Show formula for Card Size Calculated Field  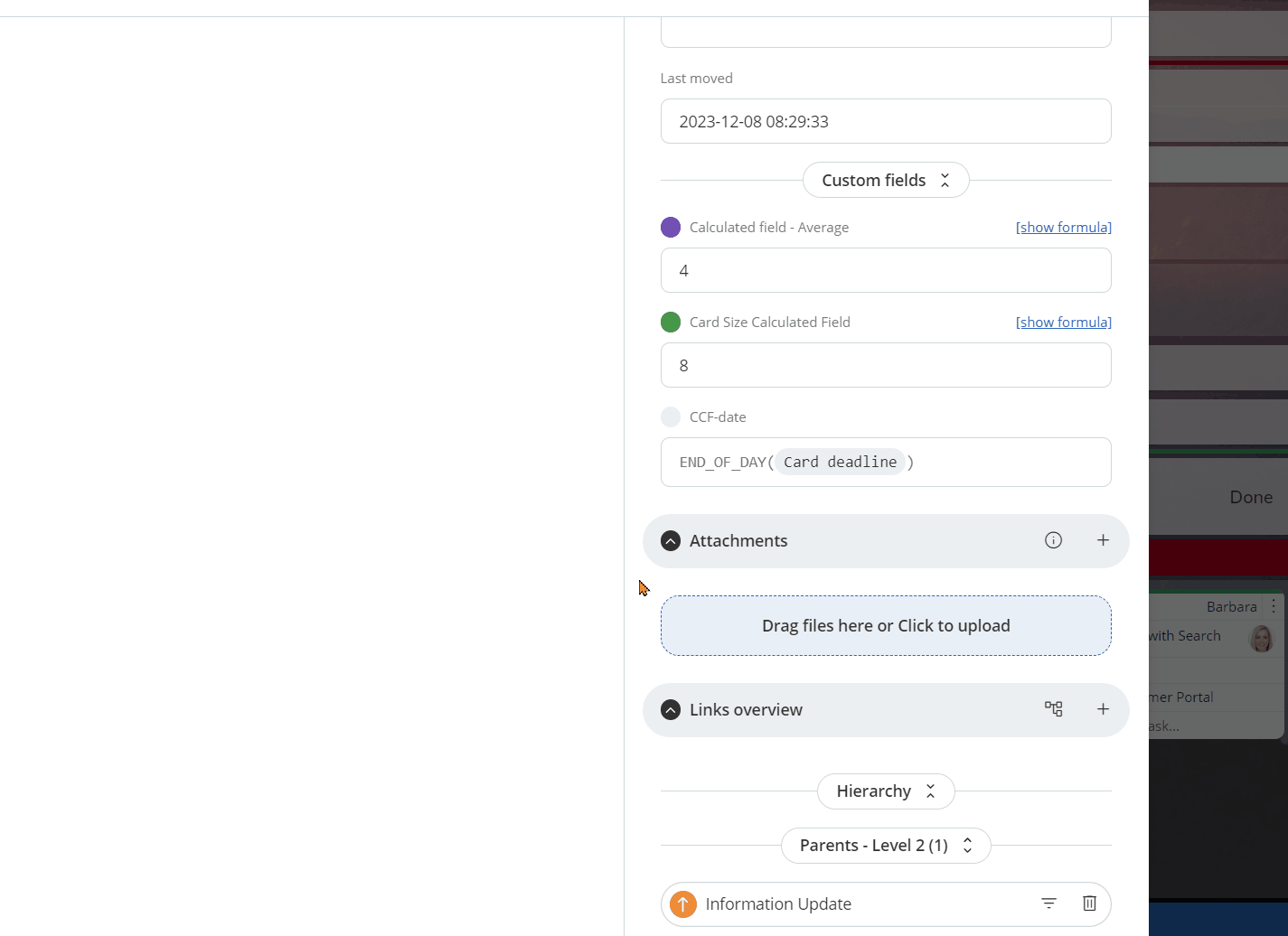coord(1064,323)
